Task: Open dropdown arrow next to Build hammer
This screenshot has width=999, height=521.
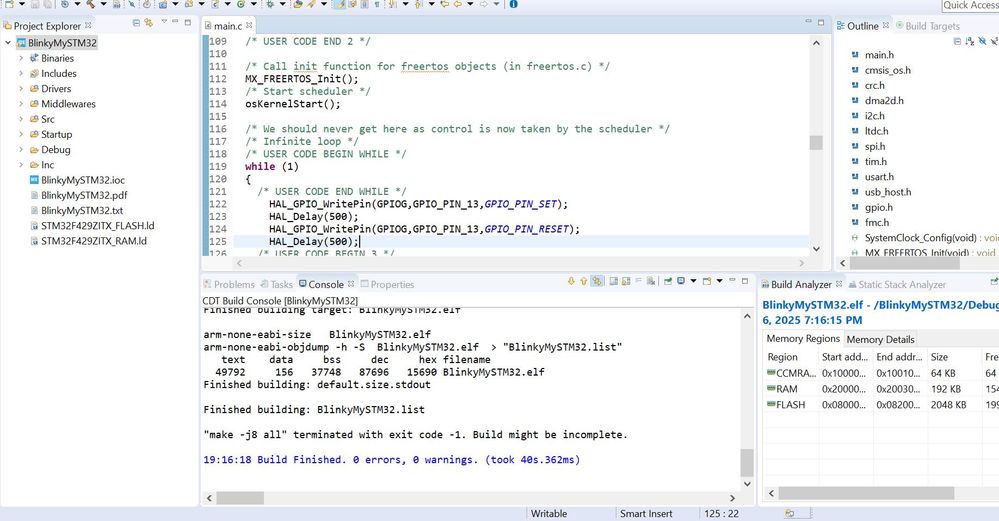Action: 103,4
